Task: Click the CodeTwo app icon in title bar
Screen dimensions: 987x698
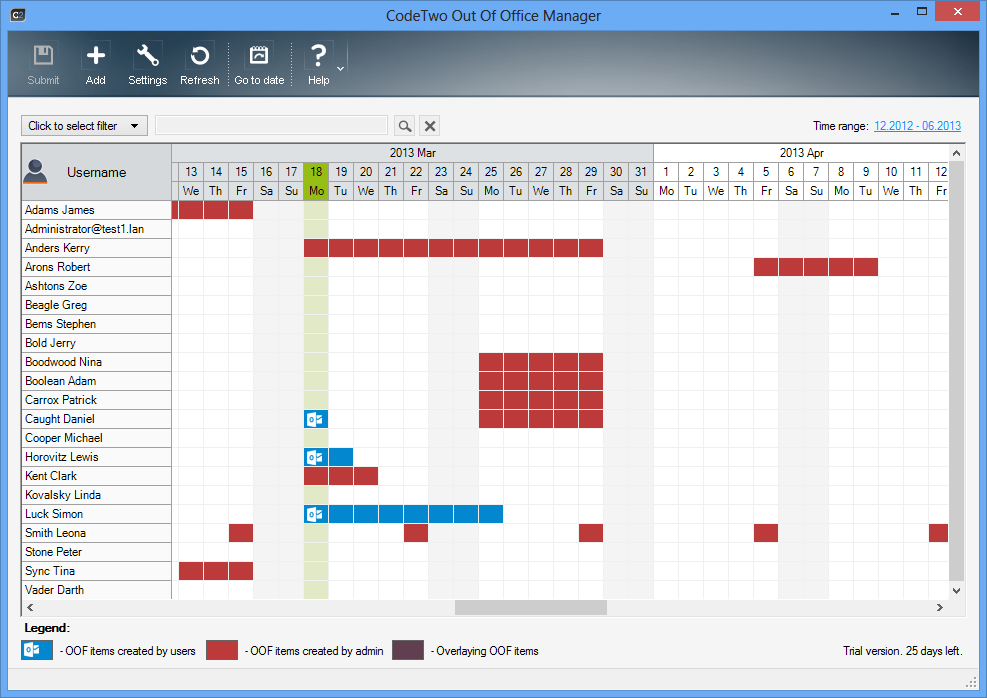Action: [18, 14]
